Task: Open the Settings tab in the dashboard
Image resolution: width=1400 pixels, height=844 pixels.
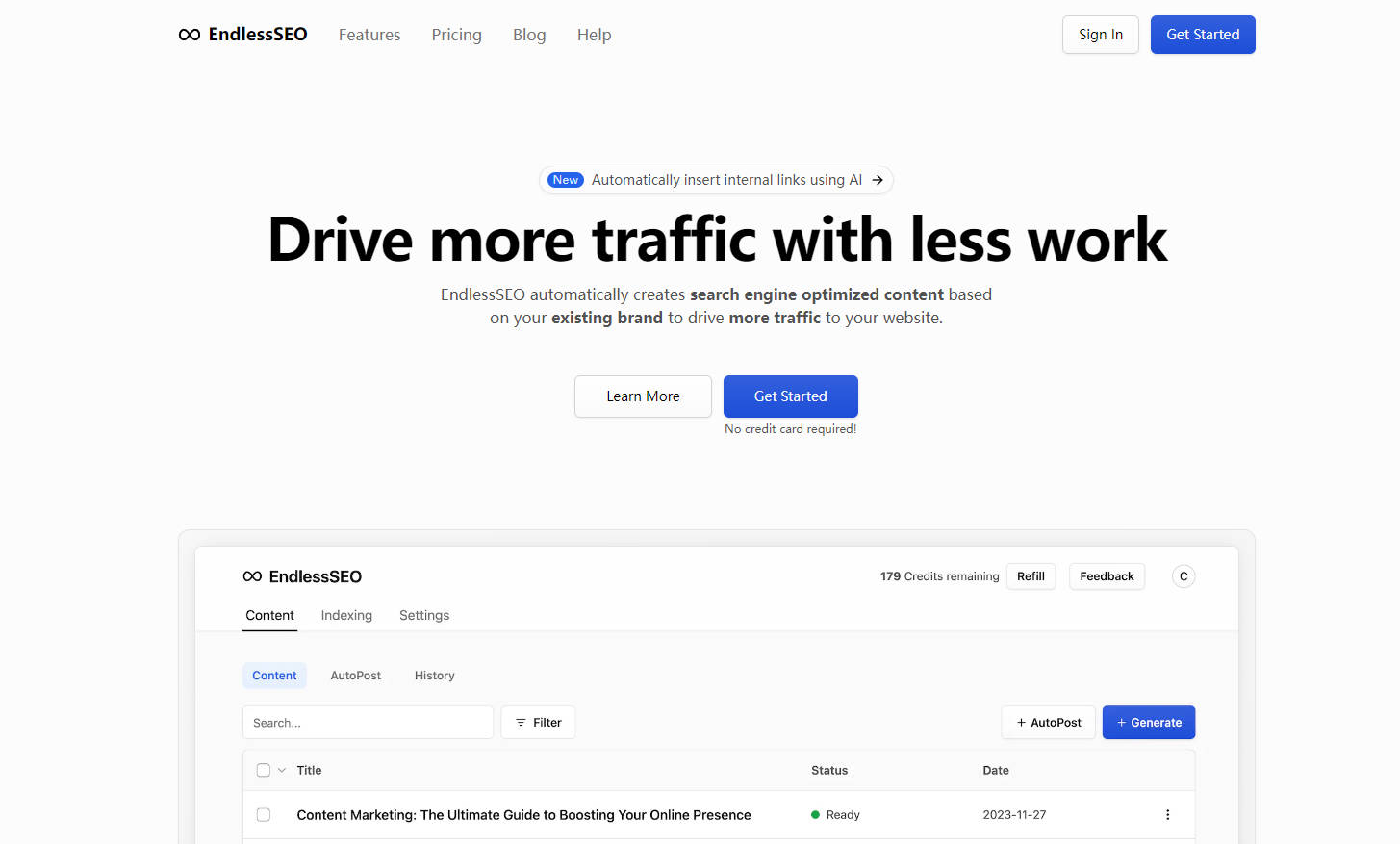Action: [424, 615]
